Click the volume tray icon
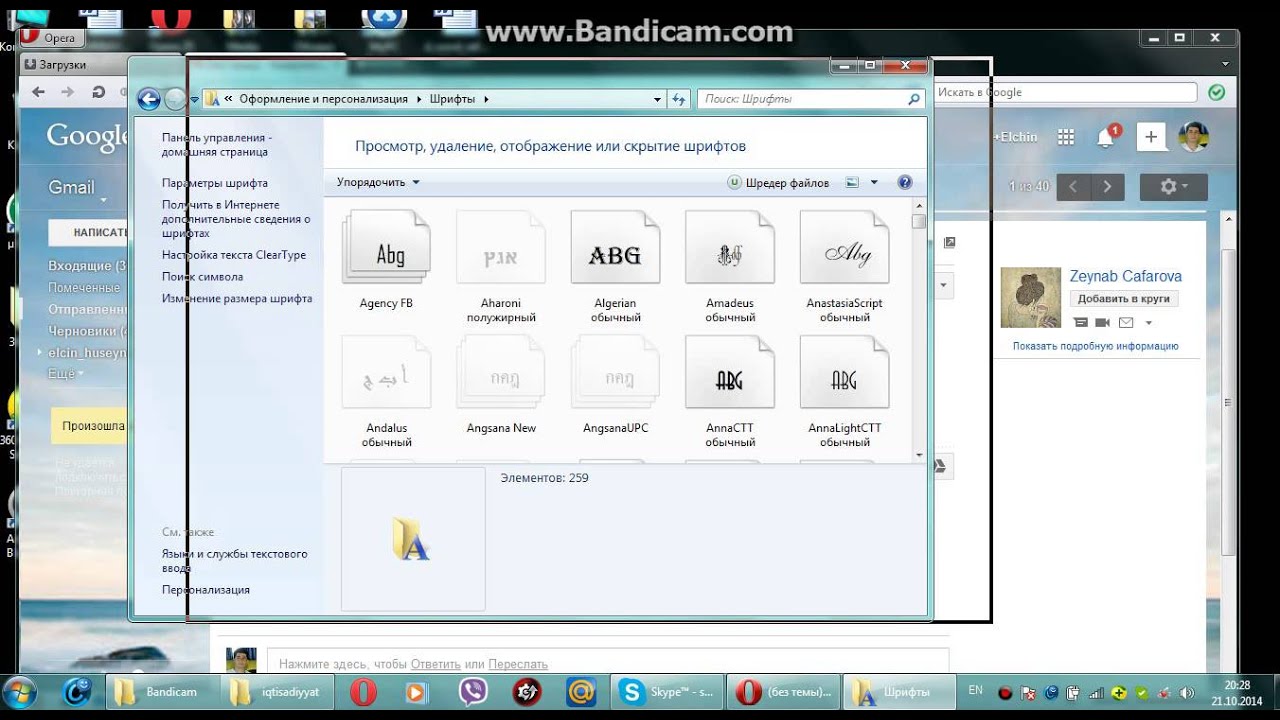1280x720 pixels. tap(1187, 692)
